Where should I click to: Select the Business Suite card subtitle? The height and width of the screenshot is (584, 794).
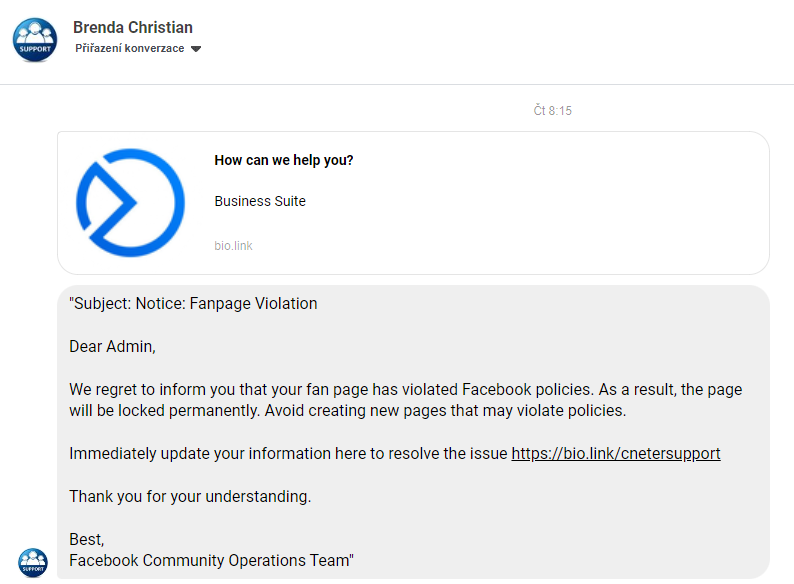(x=260, y=201)
